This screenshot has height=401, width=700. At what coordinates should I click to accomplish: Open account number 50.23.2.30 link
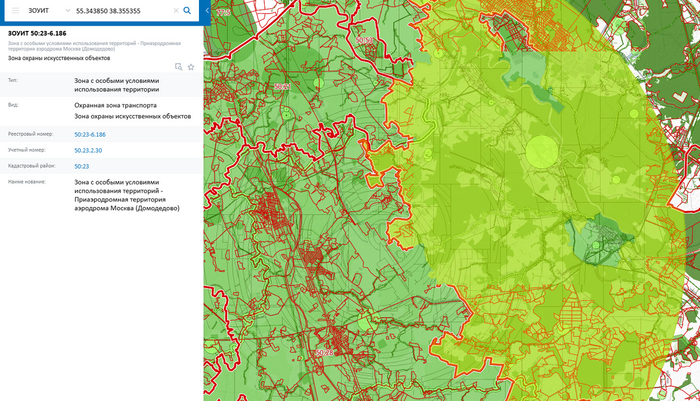pos(88,150)
